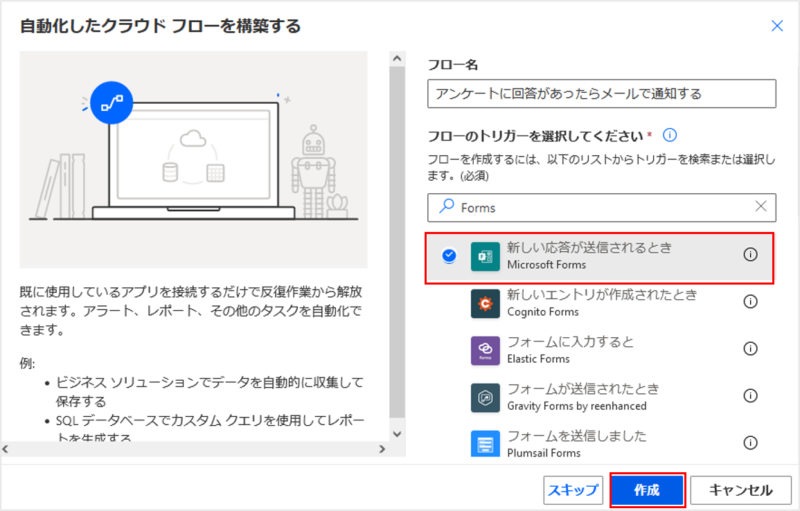View info for Gravity Forms trigger
Image resolution: width=800 pixels, height=511 pixels.
750,397
